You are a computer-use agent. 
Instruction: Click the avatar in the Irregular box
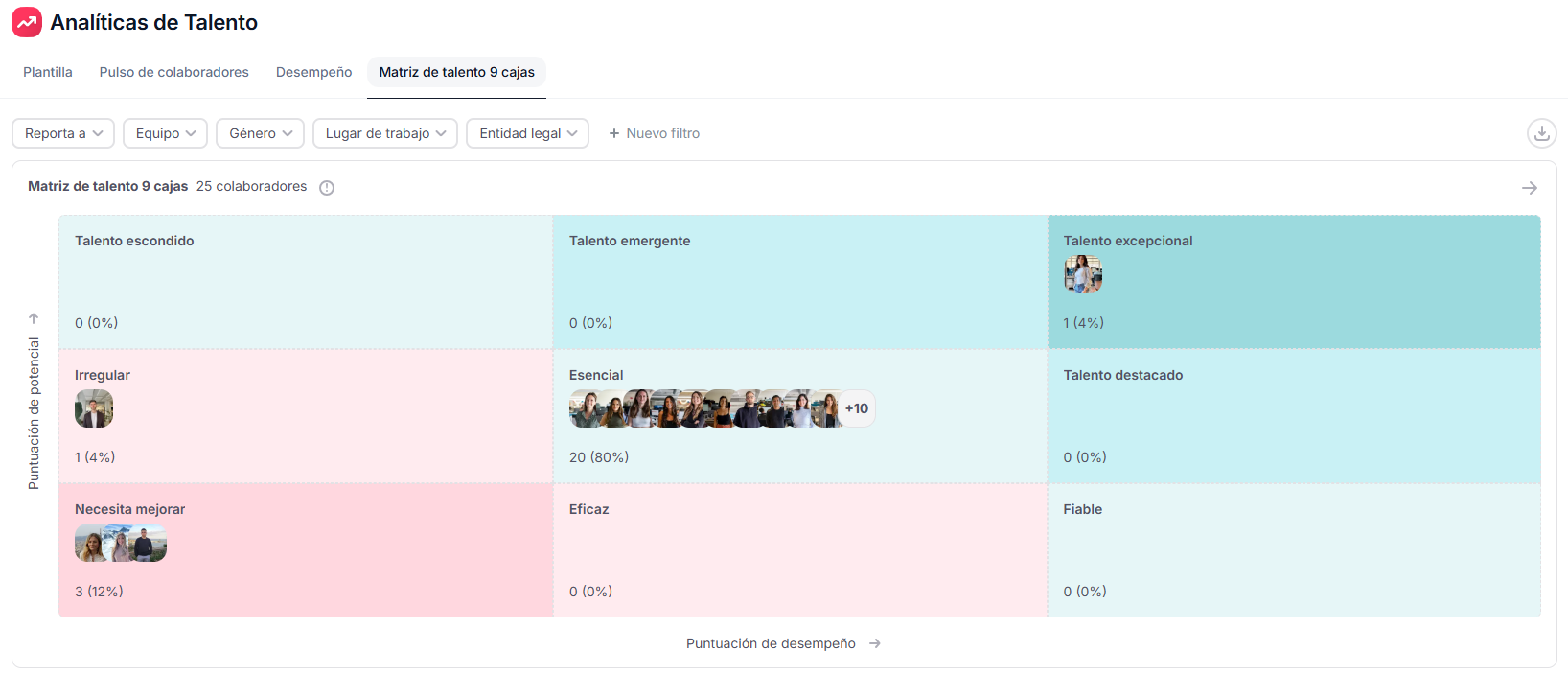pyautogui.click(x=94, y=408)
